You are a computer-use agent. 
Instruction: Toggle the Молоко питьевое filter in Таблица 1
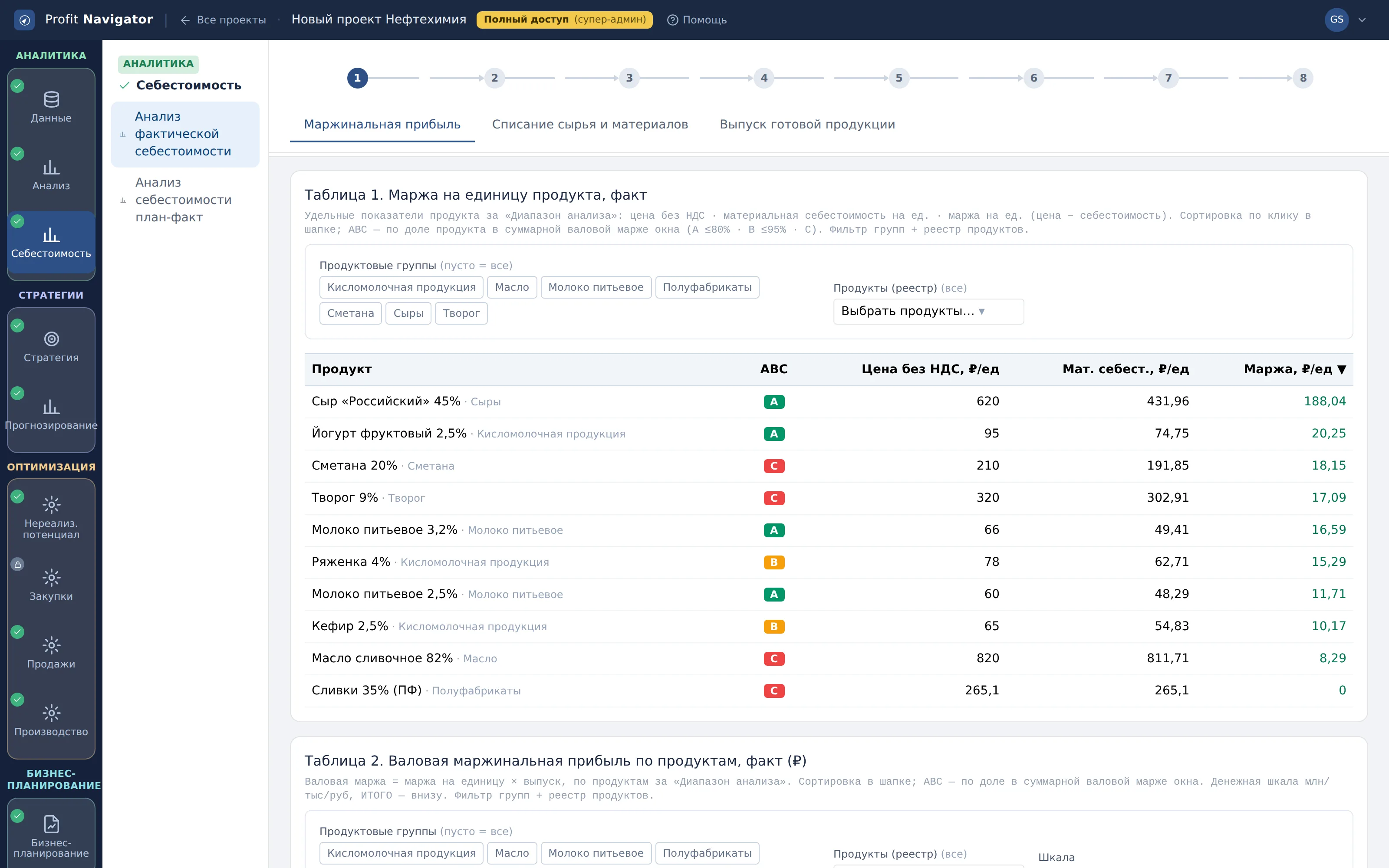coord(596,287)
